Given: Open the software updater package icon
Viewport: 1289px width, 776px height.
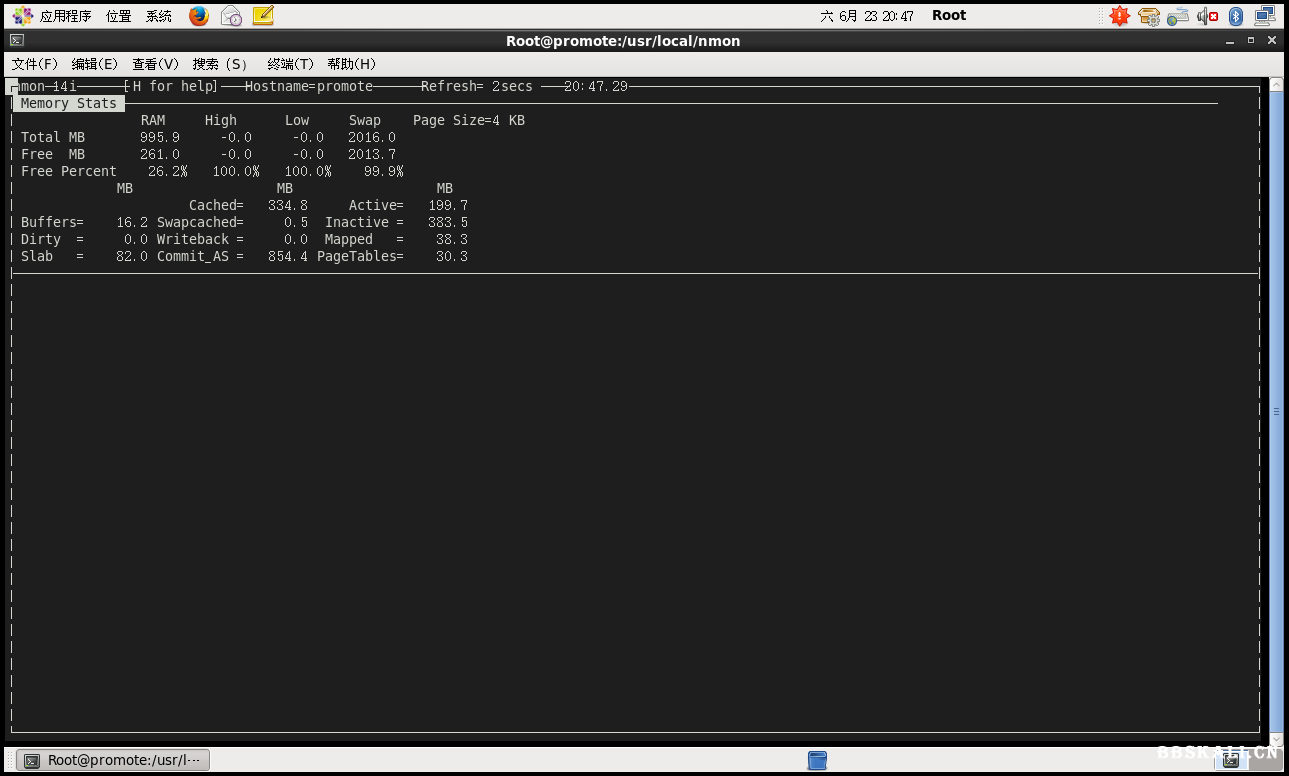Looking at the screenshot, I should tap(1149, 15).
